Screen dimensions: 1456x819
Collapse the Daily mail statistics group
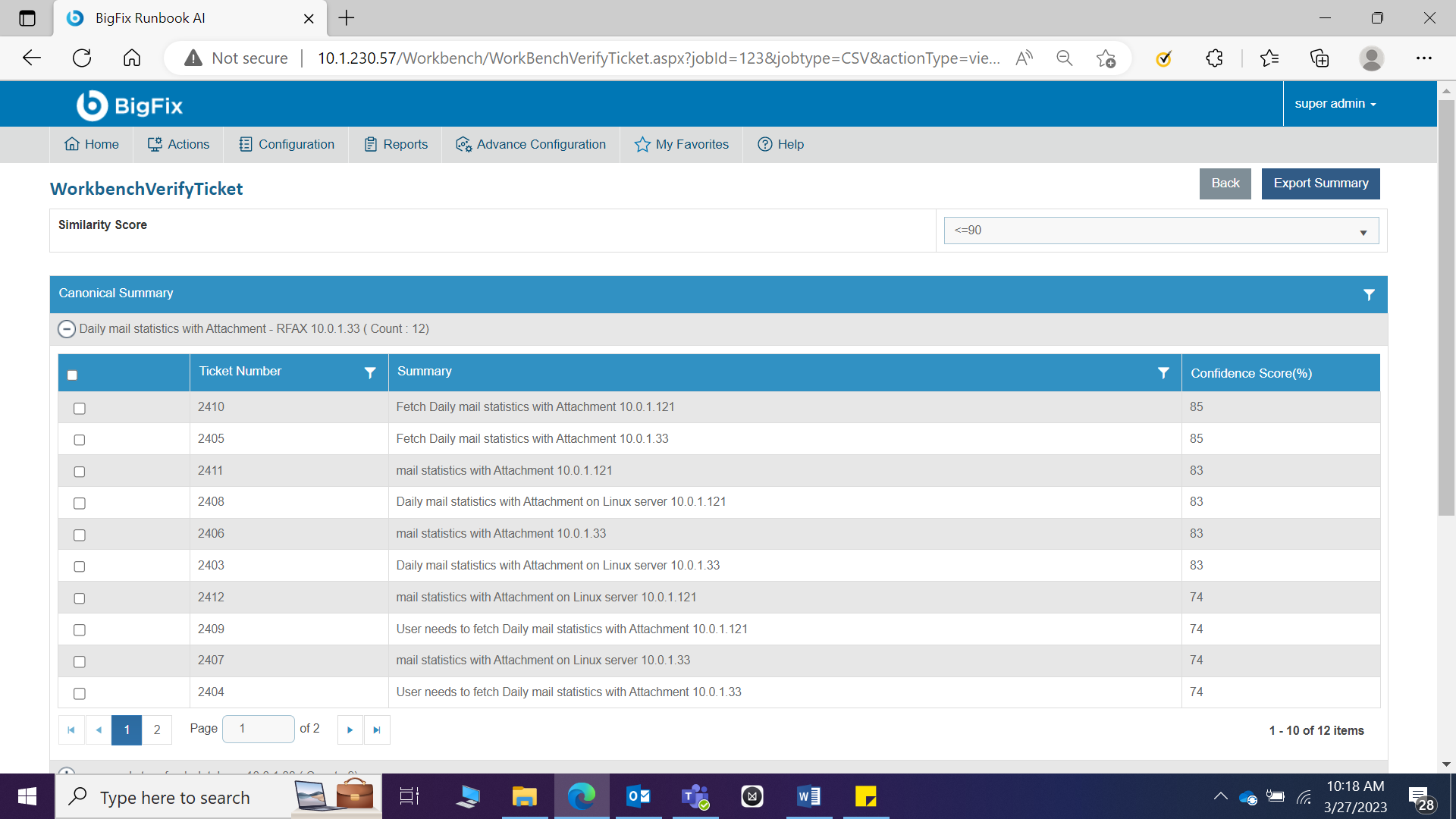point(67,329)
